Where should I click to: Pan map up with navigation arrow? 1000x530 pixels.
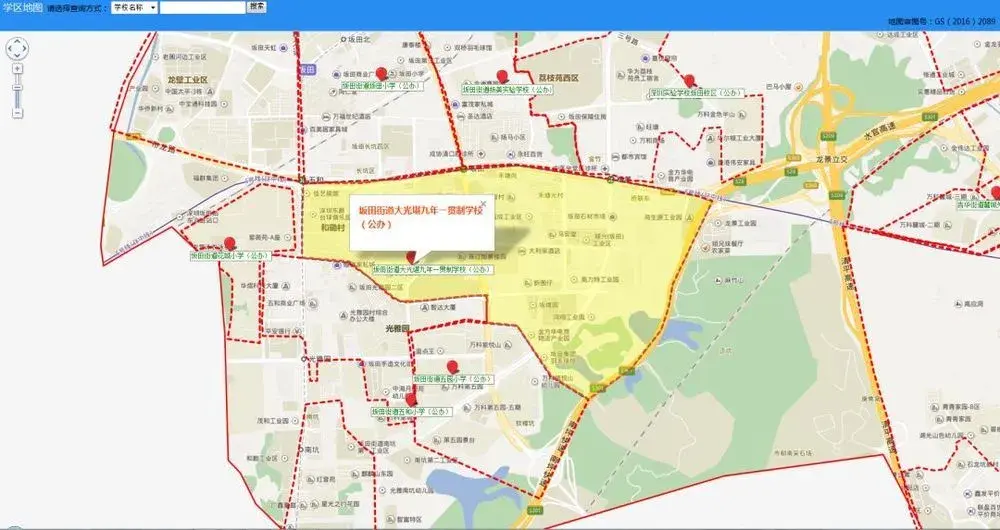(x=17, y=40)
